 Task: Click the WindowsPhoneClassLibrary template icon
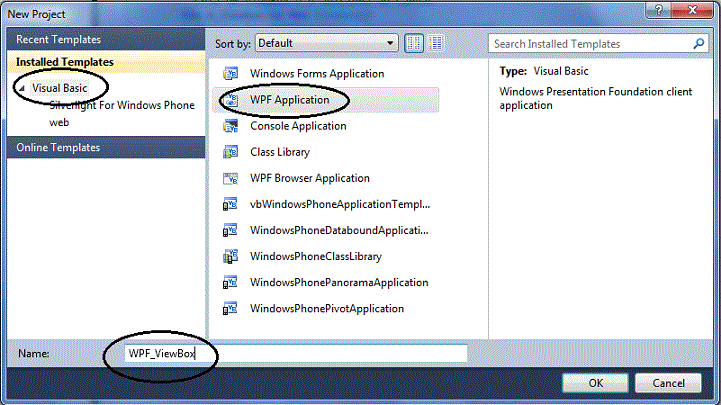pos(230,256)
